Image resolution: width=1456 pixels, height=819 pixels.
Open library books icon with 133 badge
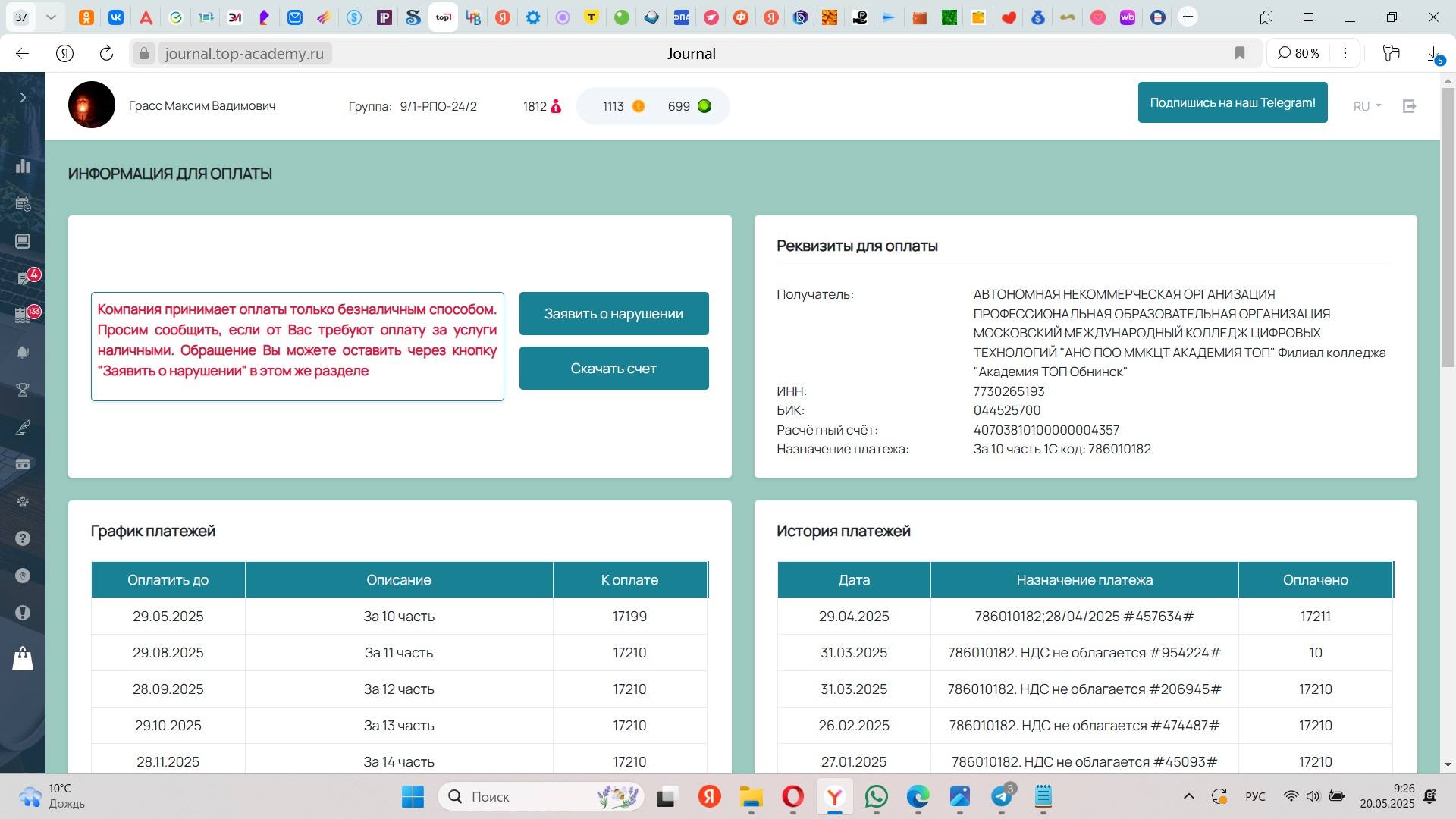[x=23, y=316]
